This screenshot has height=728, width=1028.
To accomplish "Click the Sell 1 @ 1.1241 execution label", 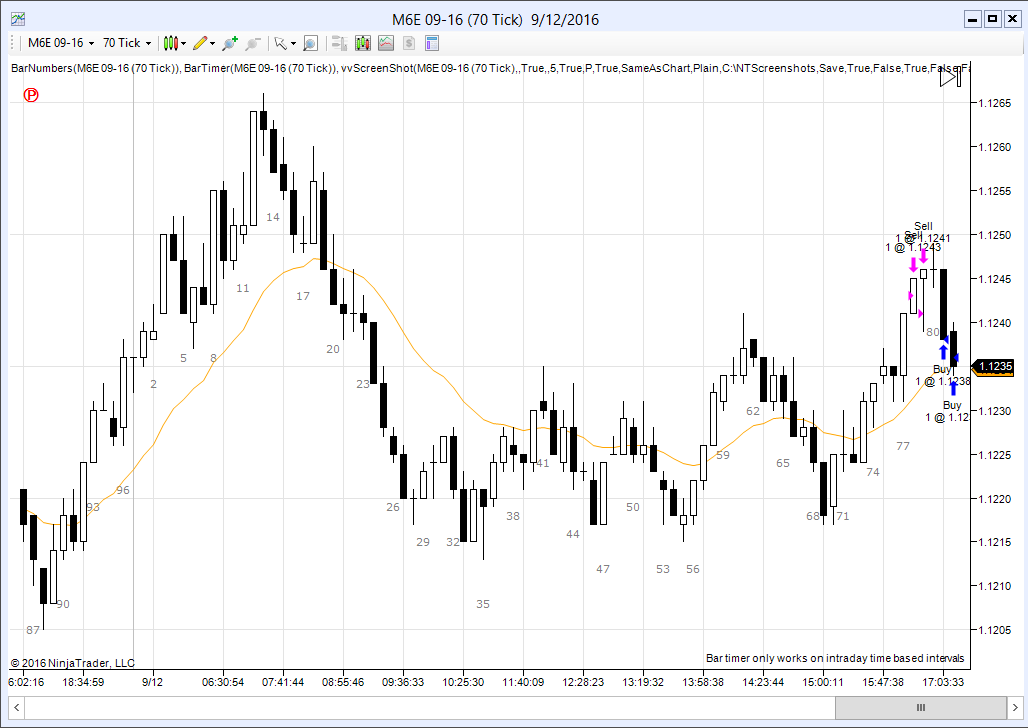I will pyautogui.click(x=923, y=232).
